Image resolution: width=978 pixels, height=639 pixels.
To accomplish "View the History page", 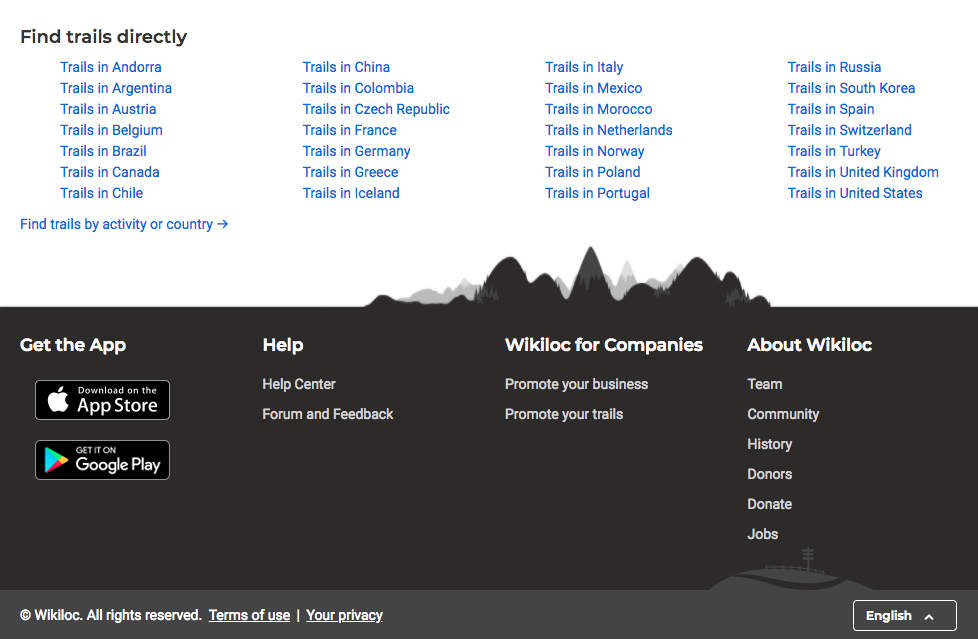I will click(x=770, y=444).
